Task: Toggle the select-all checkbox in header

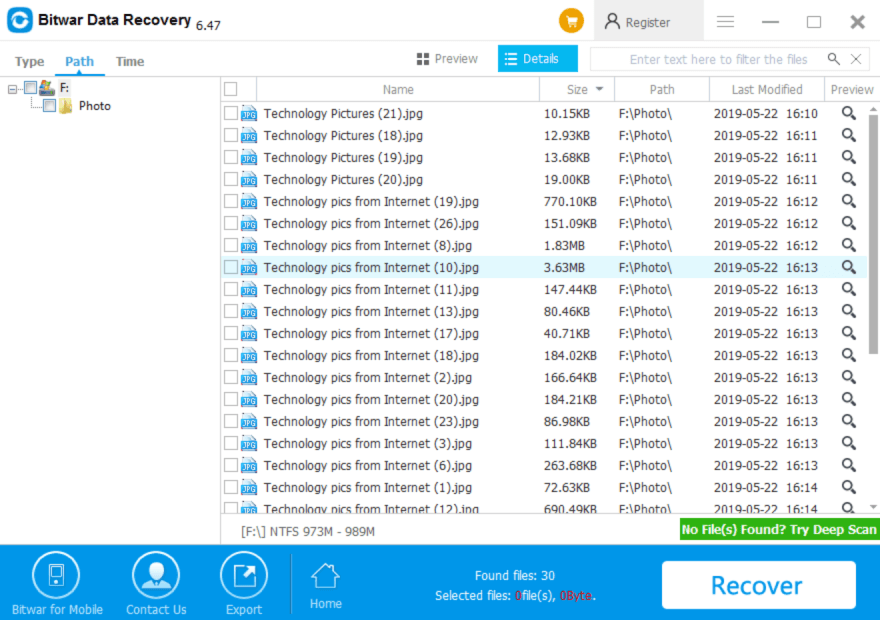Action: coord(231,89)
